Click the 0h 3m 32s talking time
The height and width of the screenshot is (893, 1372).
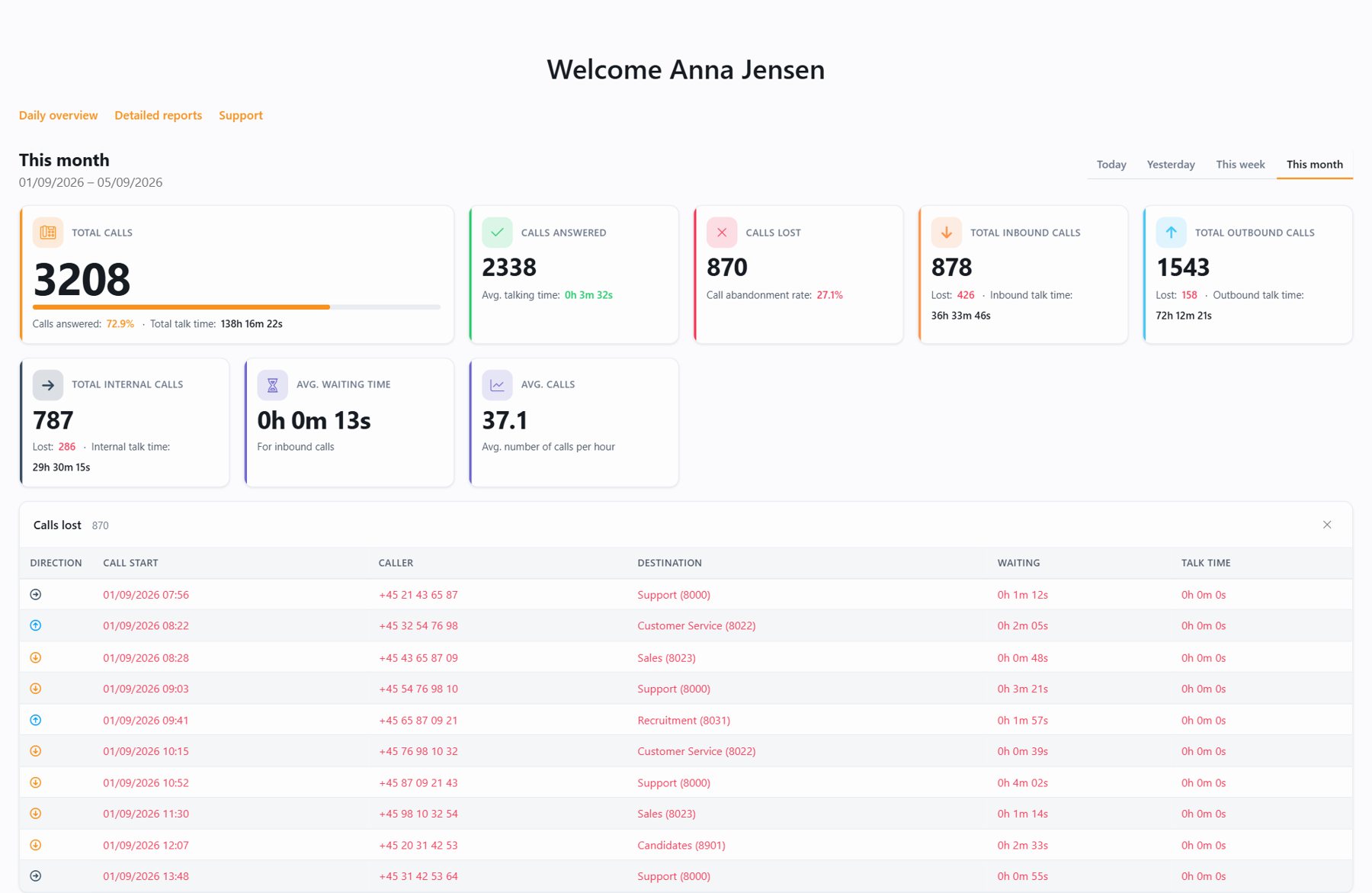click(588, 295)
